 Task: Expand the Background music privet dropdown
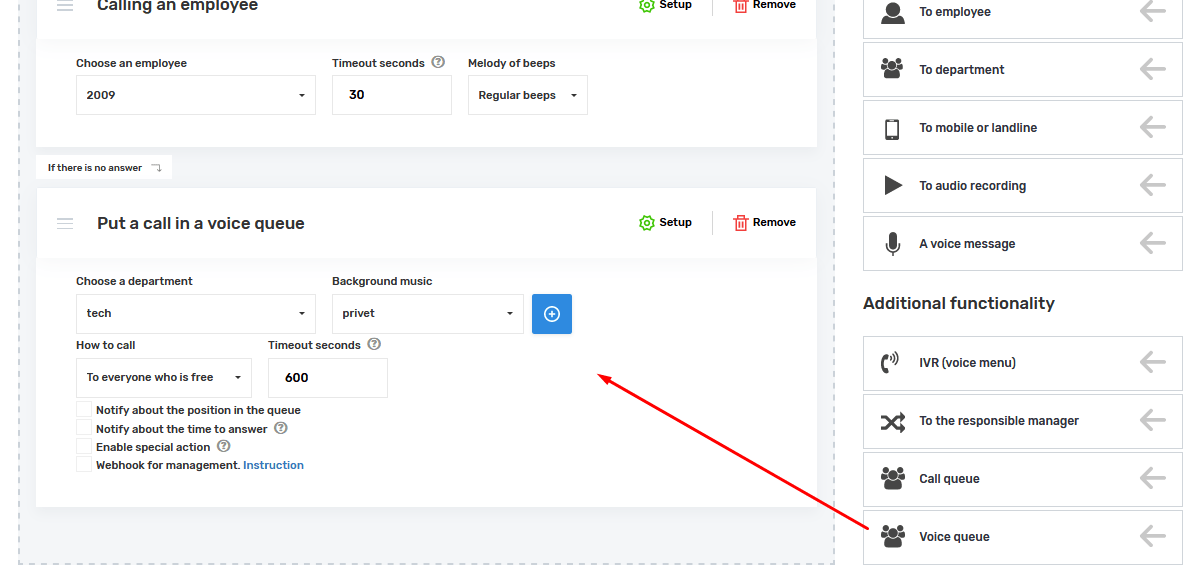pos(427,314)
